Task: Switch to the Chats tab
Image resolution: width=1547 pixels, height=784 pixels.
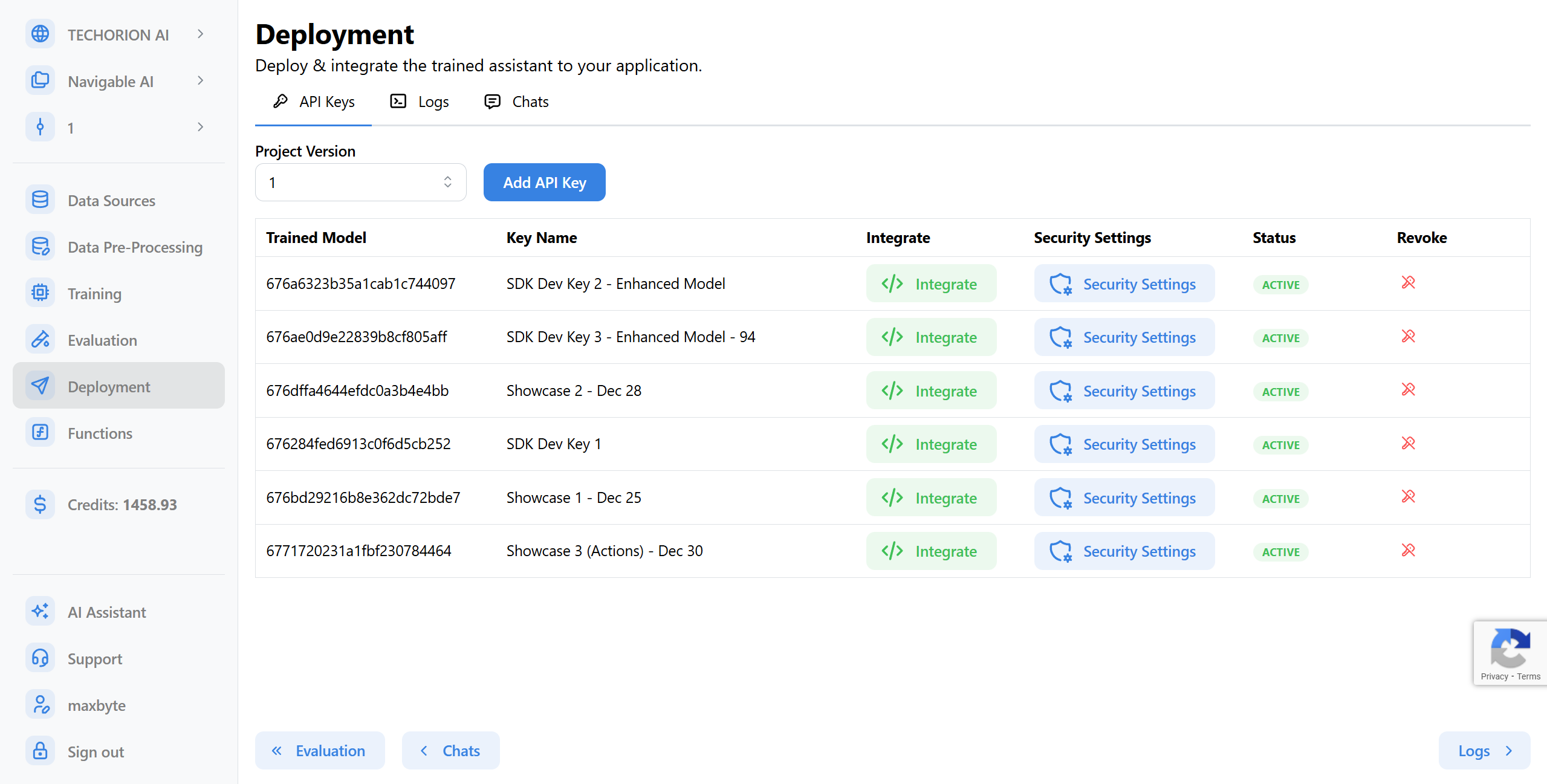Action: tap(517, 102)
